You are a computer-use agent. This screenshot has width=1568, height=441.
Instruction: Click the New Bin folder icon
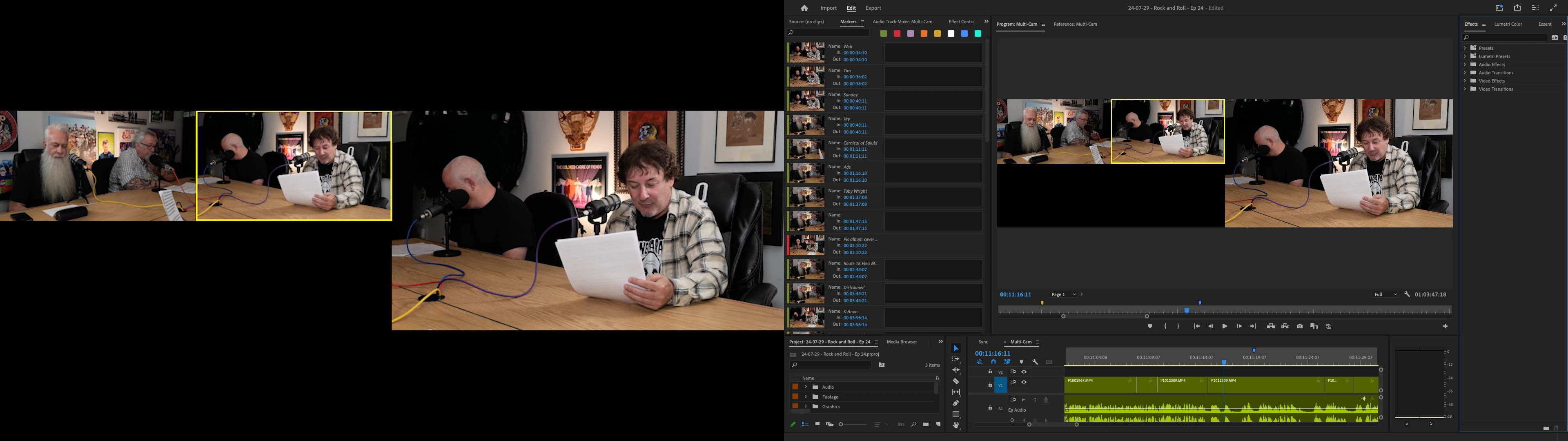pos(926,424)
